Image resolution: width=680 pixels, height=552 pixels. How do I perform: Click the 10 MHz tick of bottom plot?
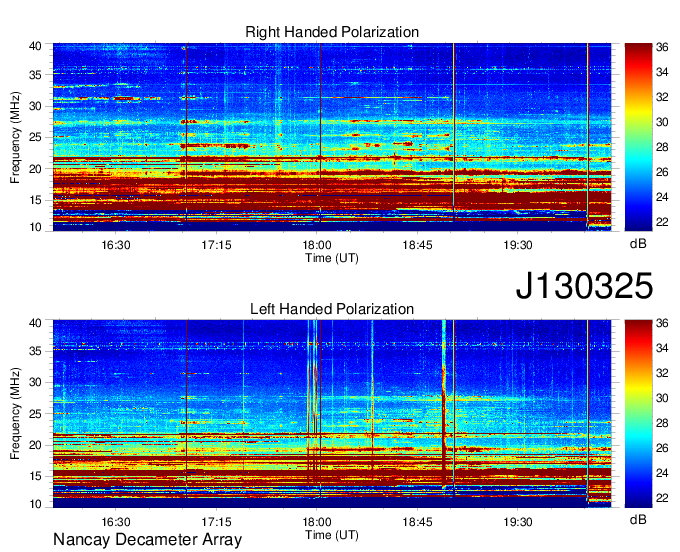tap(35, 504)
